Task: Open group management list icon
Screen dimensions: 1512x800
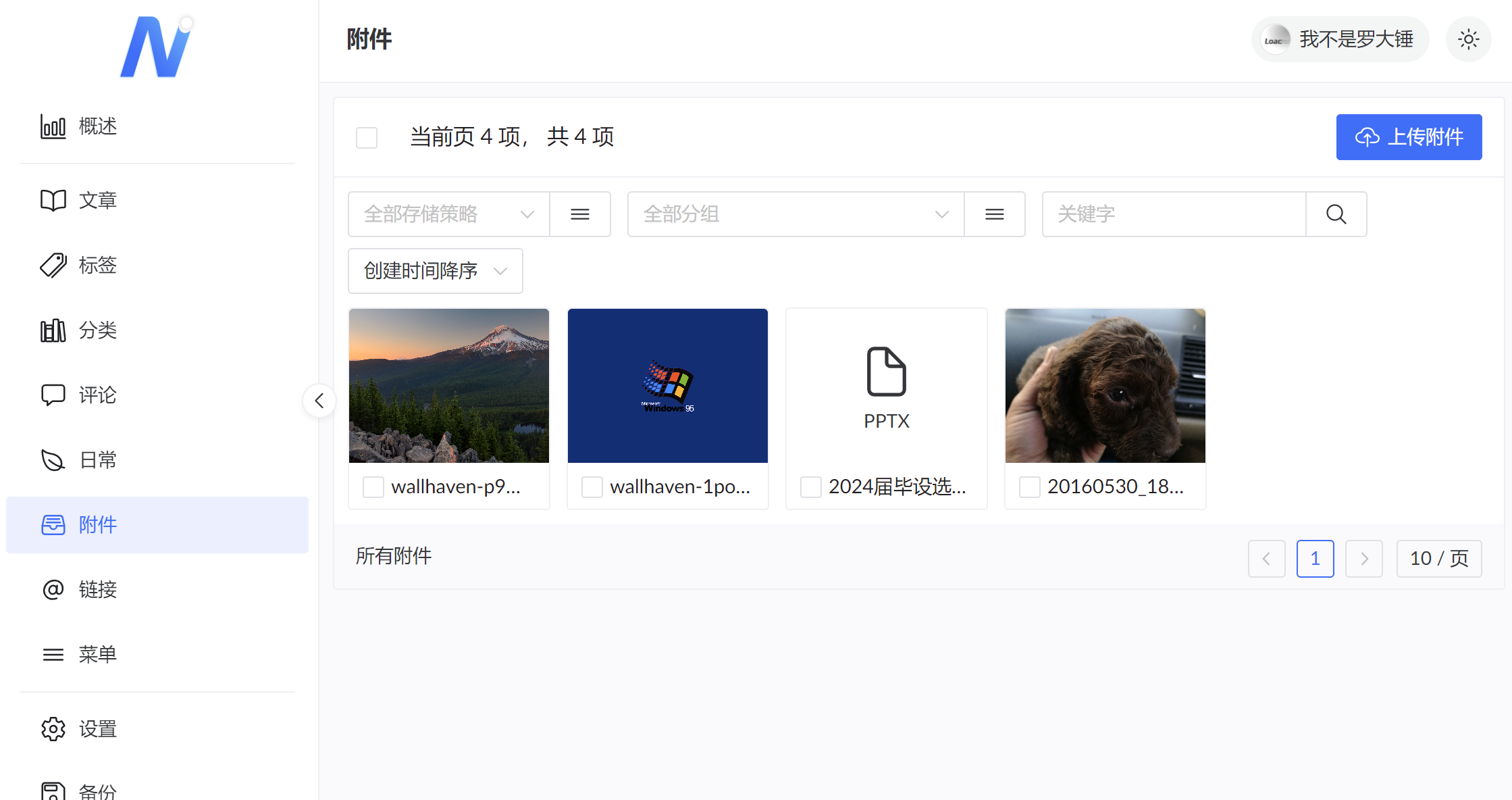Action: (994, 214)
